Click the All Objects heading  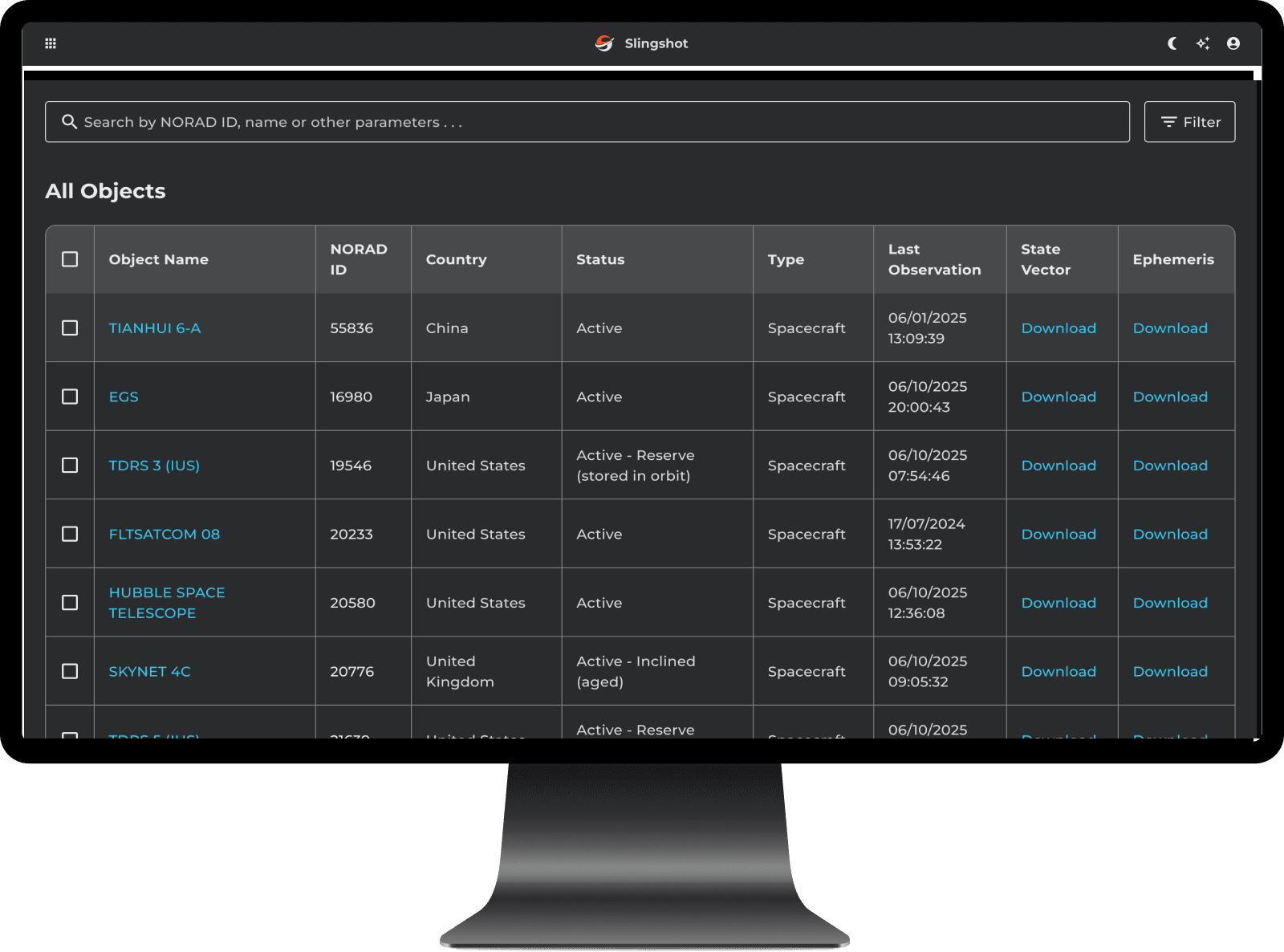pyautogui.click(x=105, y=191)
